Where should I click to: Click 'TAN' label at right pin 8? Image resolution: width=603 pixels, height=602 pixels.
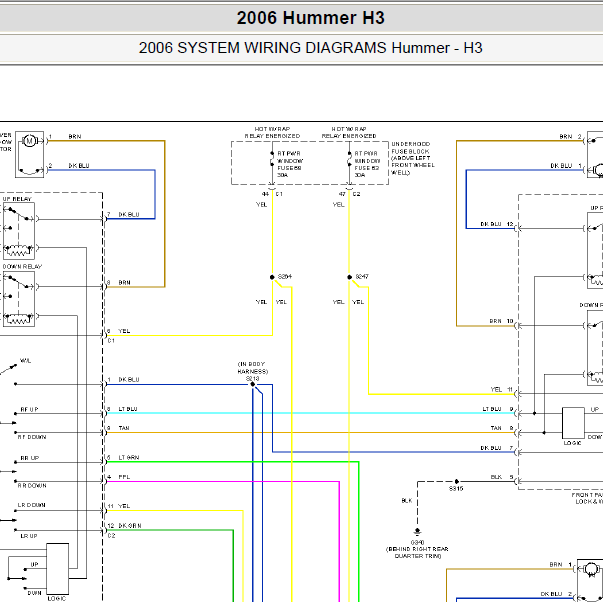point(496,428)
